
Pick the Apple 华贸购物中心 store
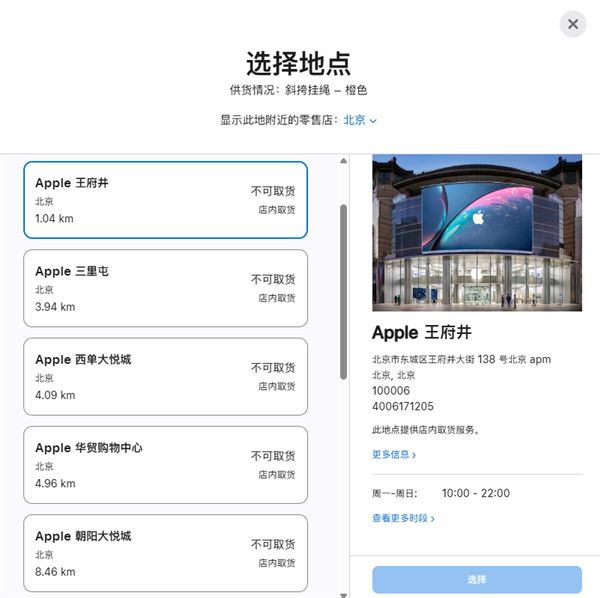click(165, 464)
